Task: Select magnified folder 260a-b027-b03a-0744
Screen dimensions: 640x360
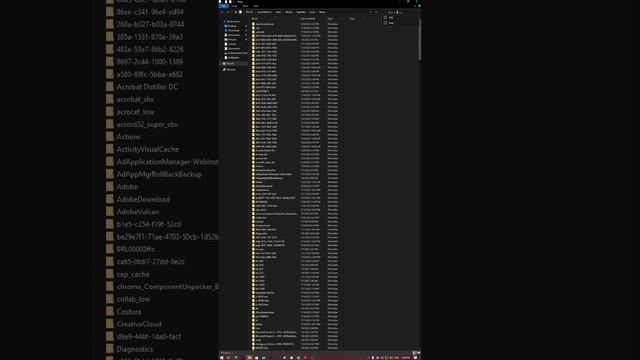Action: [150, 24]
